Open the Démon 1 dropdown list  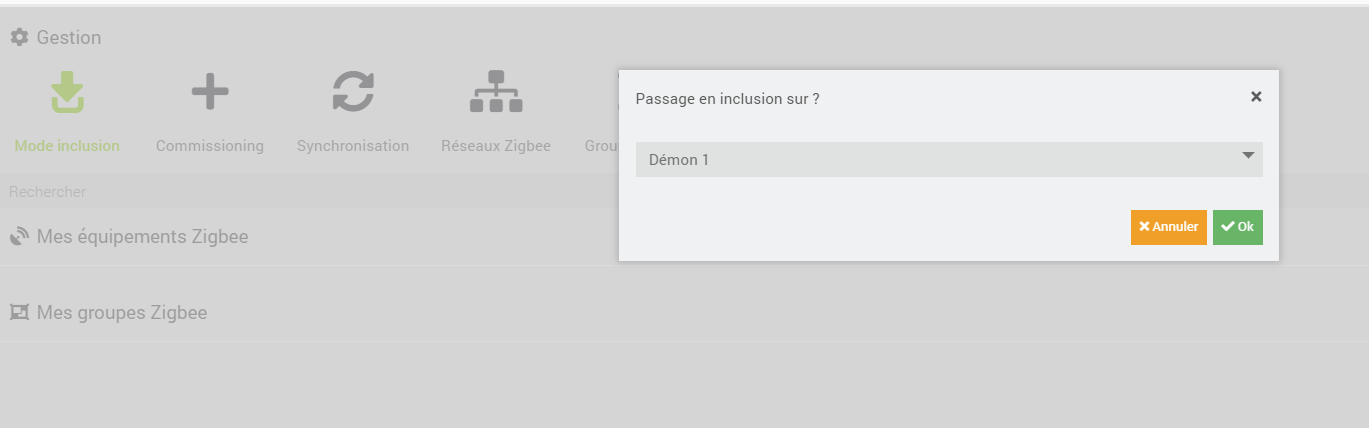(940, 159)
